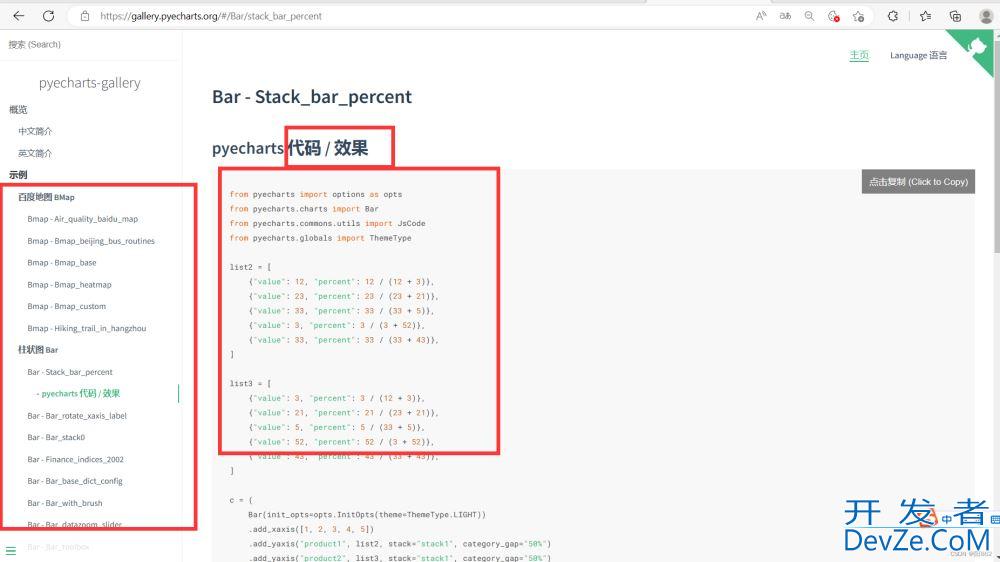Open Bmap - Bmap_heatmap example

pos(69,285)
